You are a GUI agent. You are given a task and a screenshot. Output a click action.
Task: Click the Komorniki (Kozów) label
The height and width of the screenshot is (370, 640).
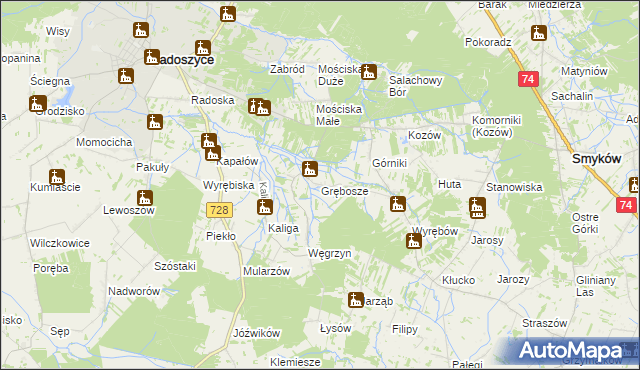pyautogui.click(x=496, y=126)
